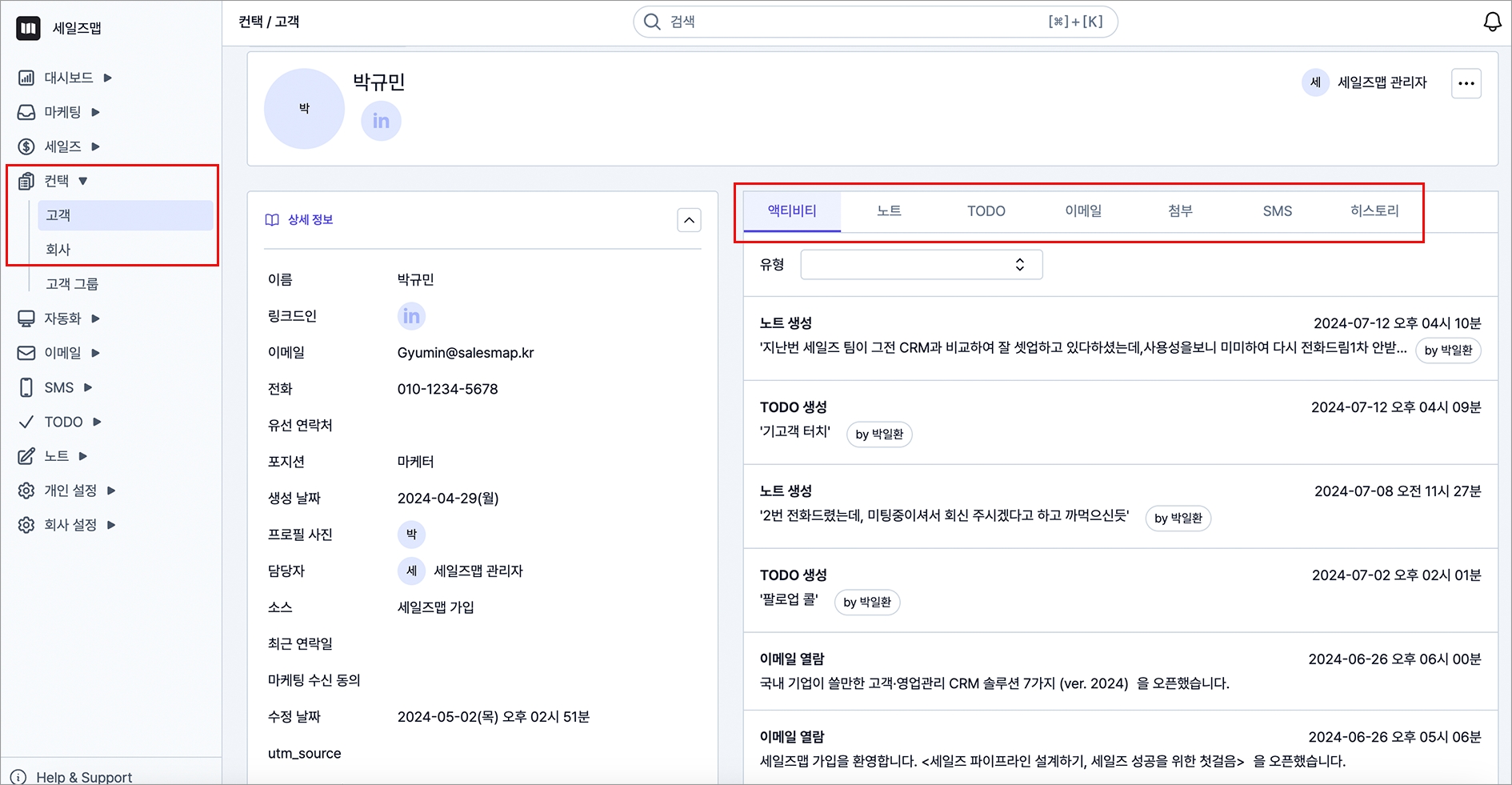Open the 이메일 열람 entry at 05시 06분
1512x785 pixels.
click(1120, 747)
